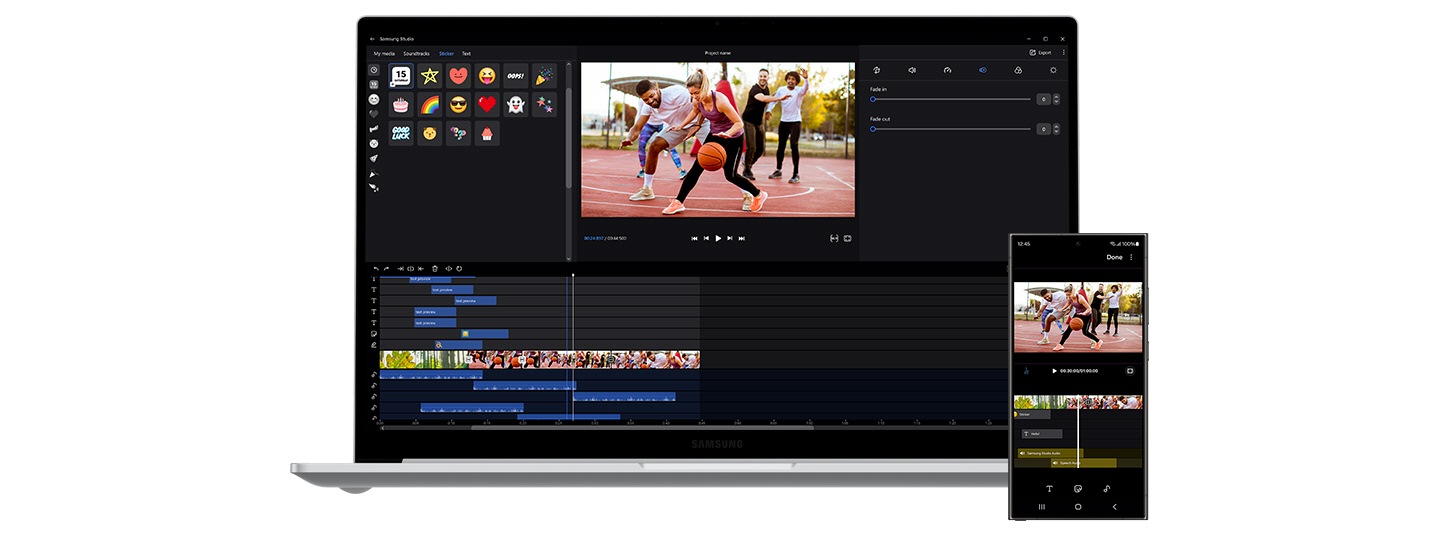Click the Export button

point(1040,52)
